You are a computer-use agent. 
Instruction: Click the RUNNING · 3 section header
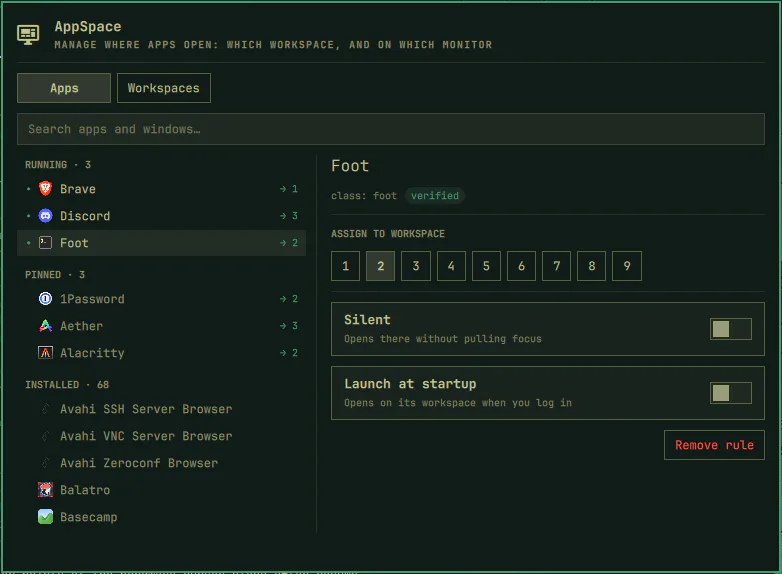[58, 165]
